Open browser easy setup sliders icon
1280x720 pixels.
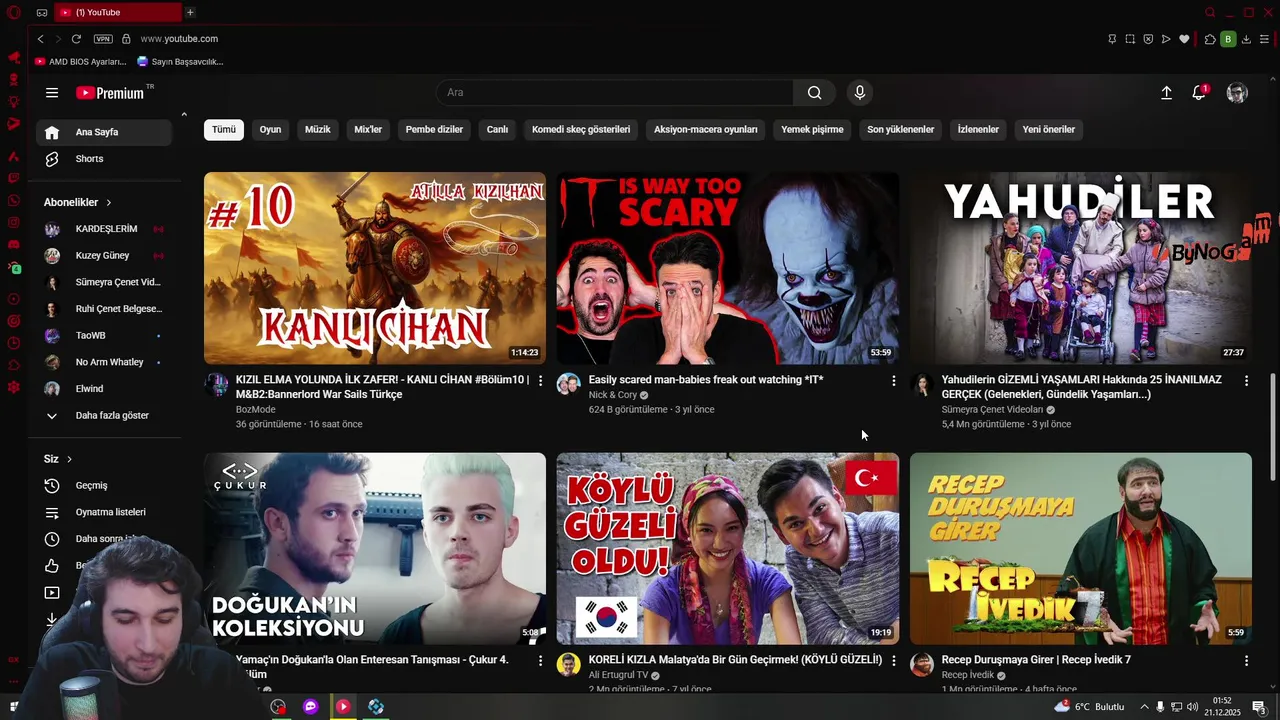coord(1264,39)
